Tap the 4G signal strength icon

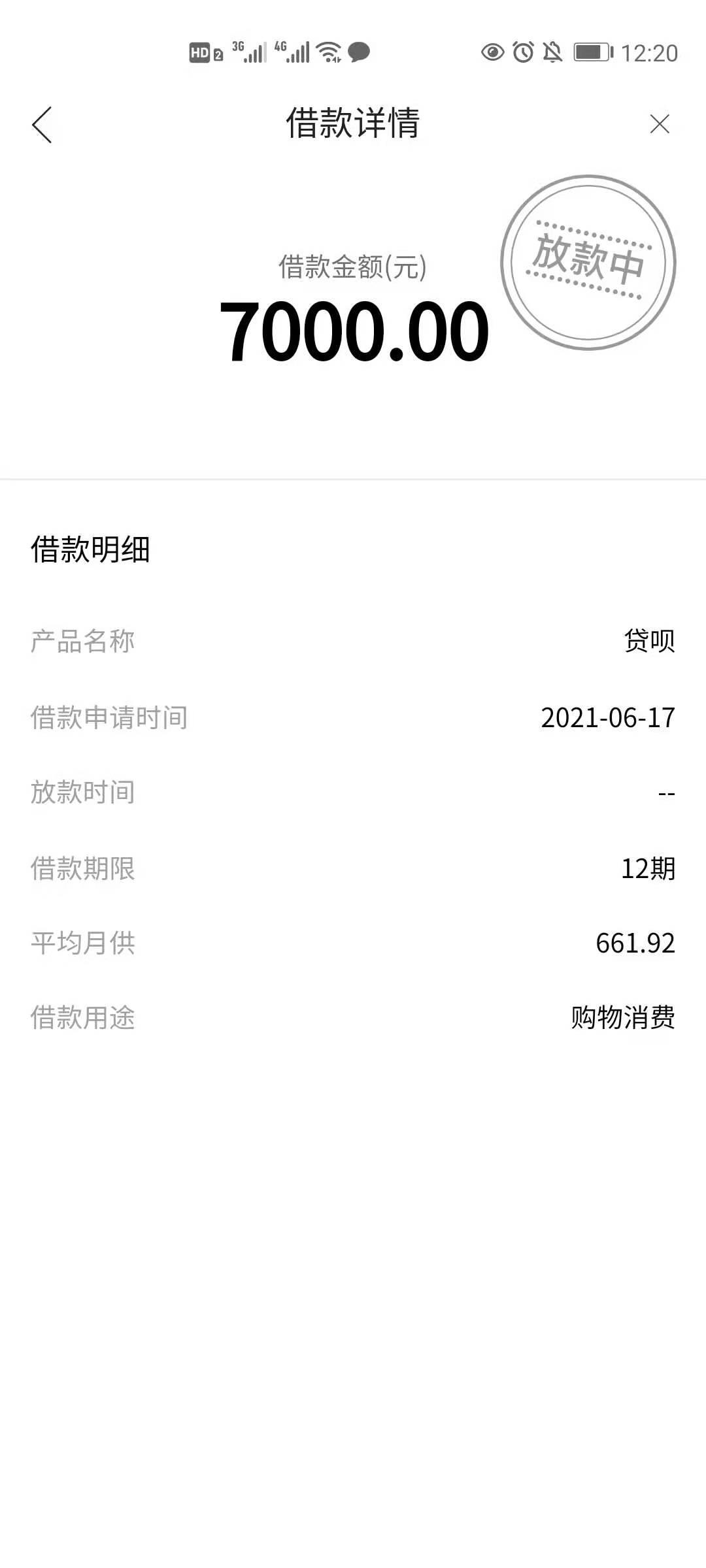click(292, 52)
